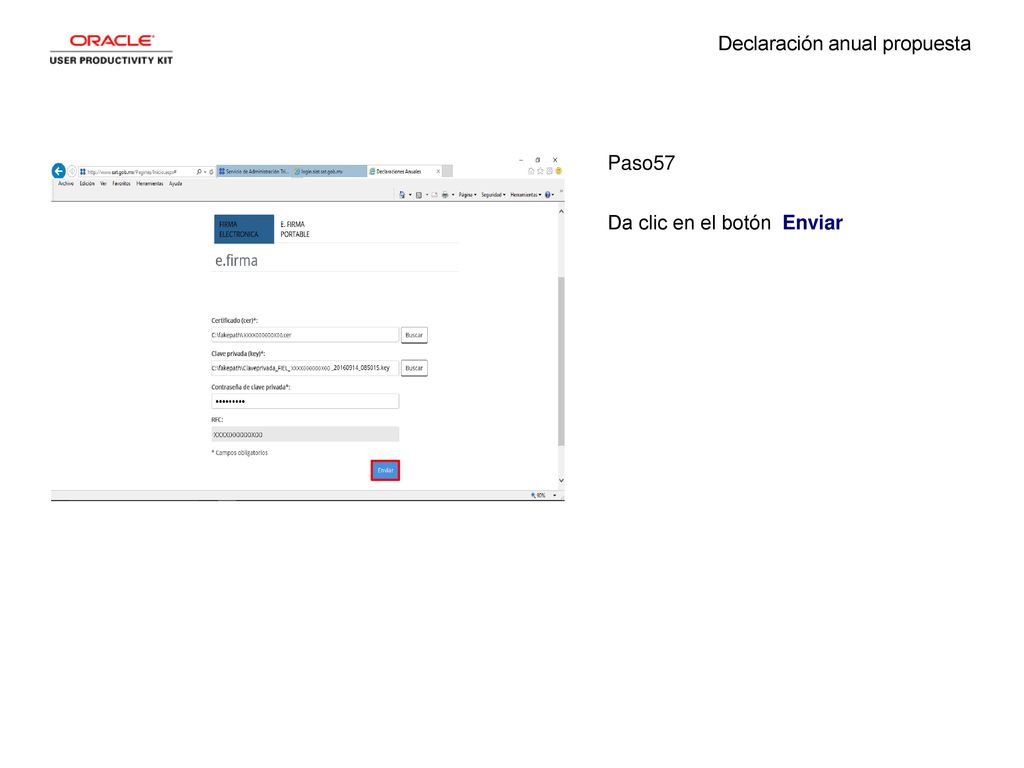Click the vertical scrollbar thumb

point(561,361)
